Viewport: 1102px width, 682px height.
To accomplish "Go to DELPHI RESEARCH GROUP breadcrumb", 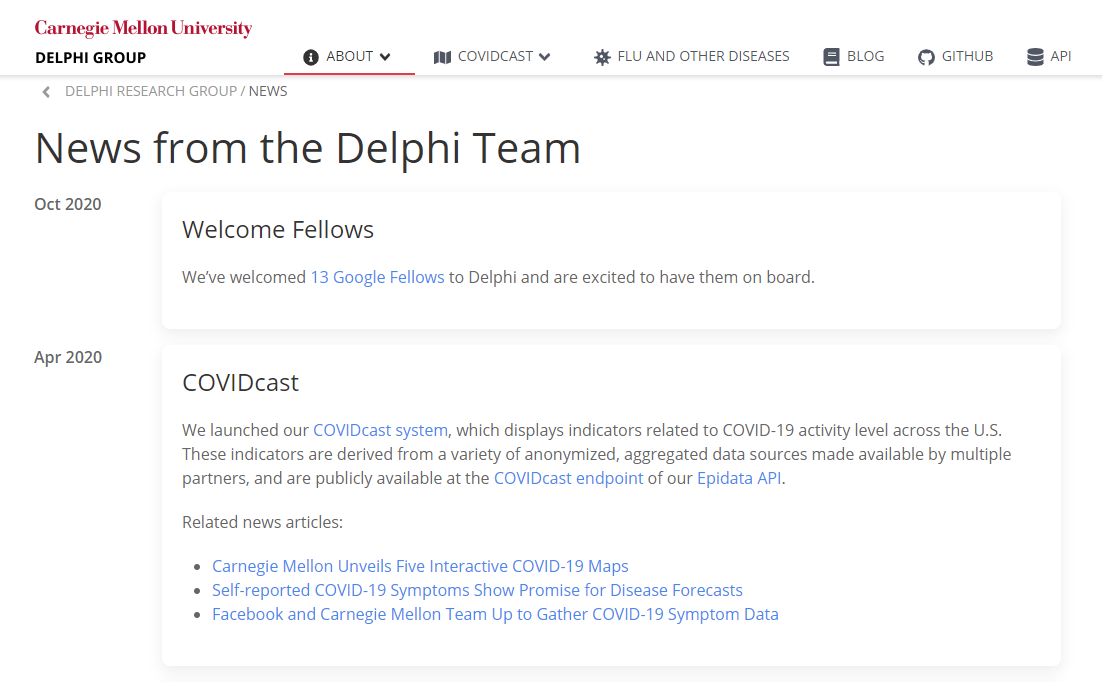I will 151,91.
